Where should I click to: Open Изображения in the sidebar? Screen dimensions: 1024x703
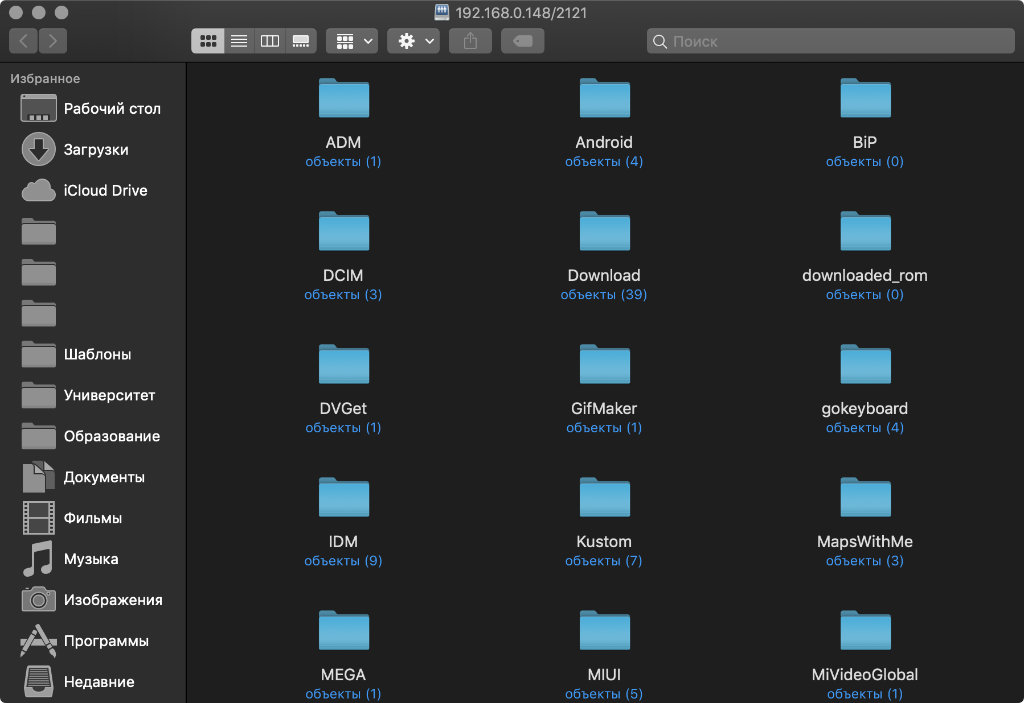(112, 600)
